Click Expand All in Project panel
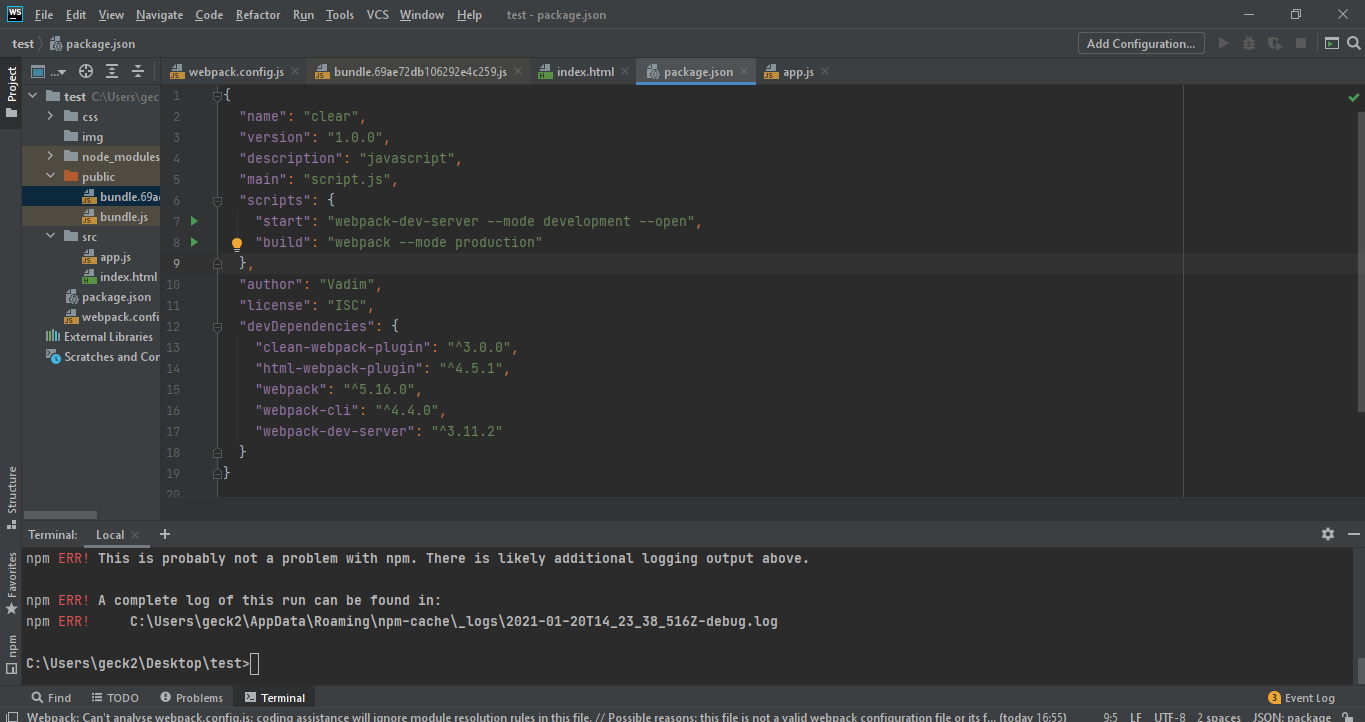The image size is (1365, 722). pos(112,71)
